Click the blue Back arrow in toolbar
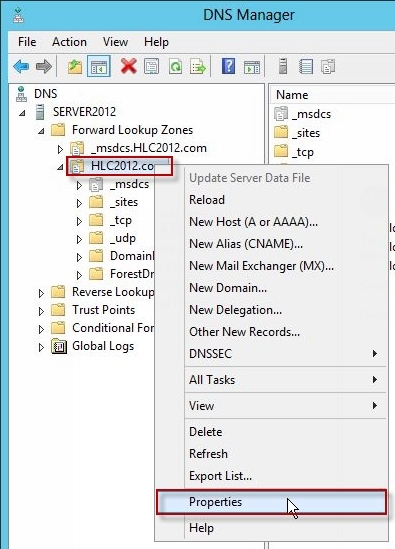Image resolution: width=395 pixels, height=549 pixels. (x=21, y=66)
